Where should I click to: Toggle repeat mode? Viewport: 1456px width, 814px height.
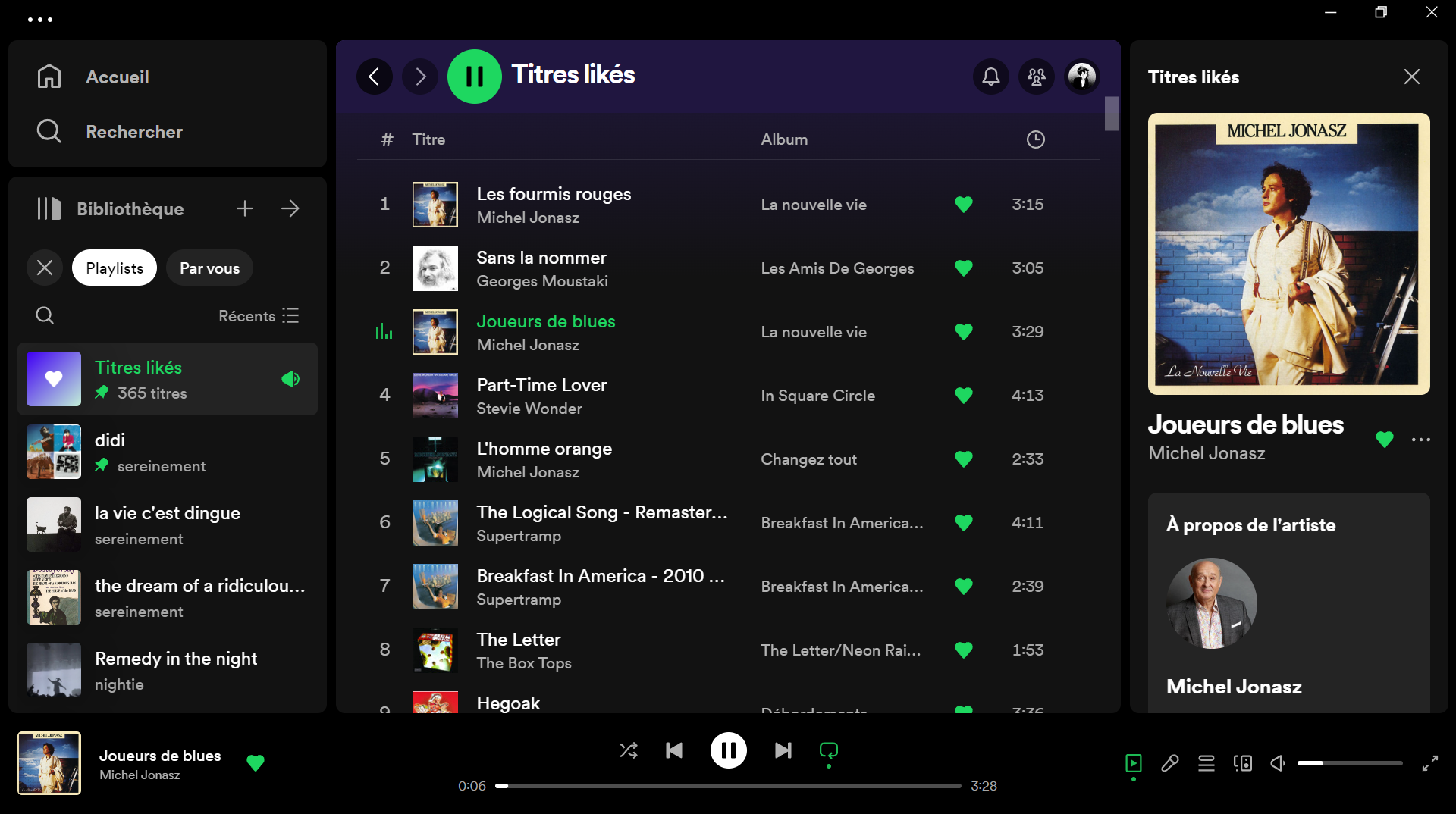(829, 750)
